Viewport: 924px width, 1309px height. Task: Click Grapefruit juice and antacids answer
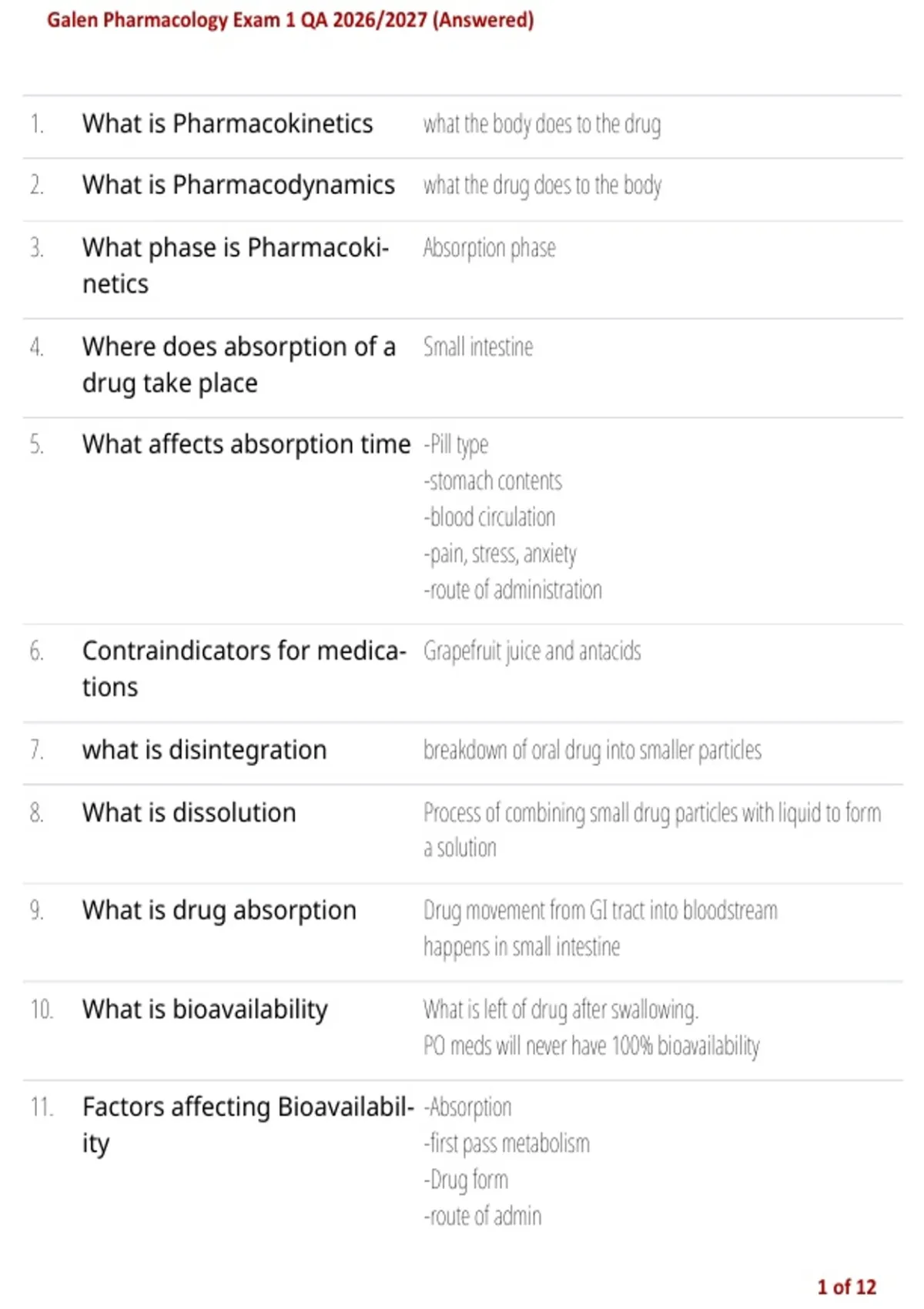coord(531,651)
